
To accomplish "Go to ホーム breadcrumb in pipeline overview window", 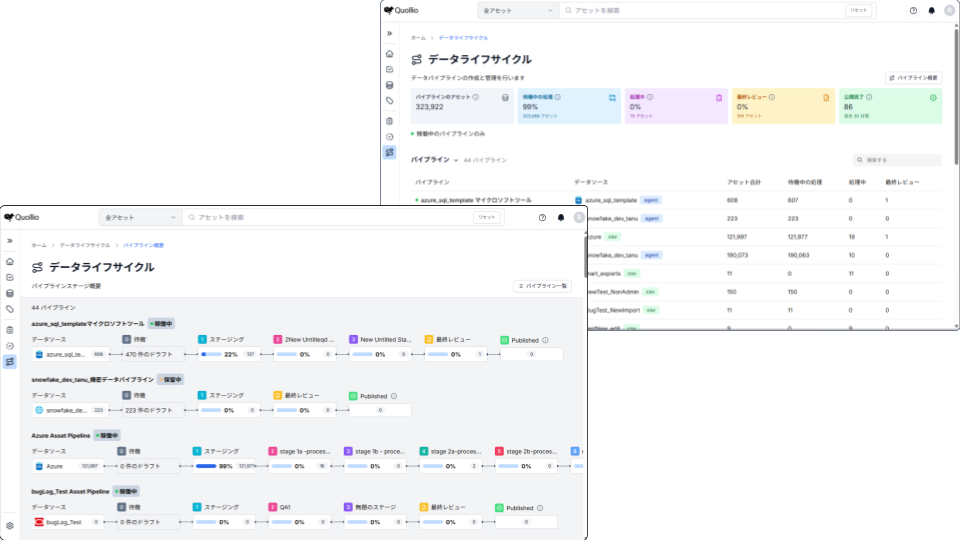I will pyautogui.click(x=39, y=245).
